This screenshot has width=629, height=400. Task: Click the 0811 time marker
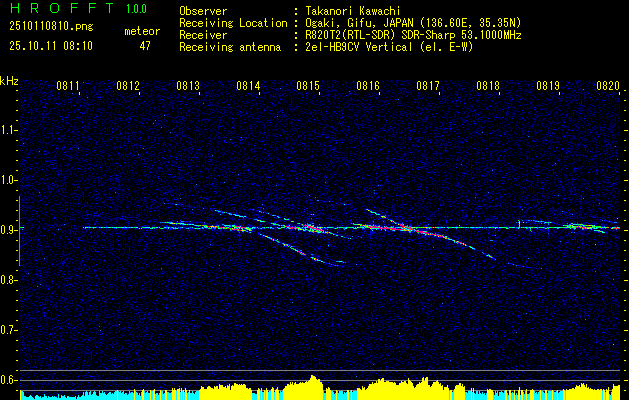(x=67, y=85)
